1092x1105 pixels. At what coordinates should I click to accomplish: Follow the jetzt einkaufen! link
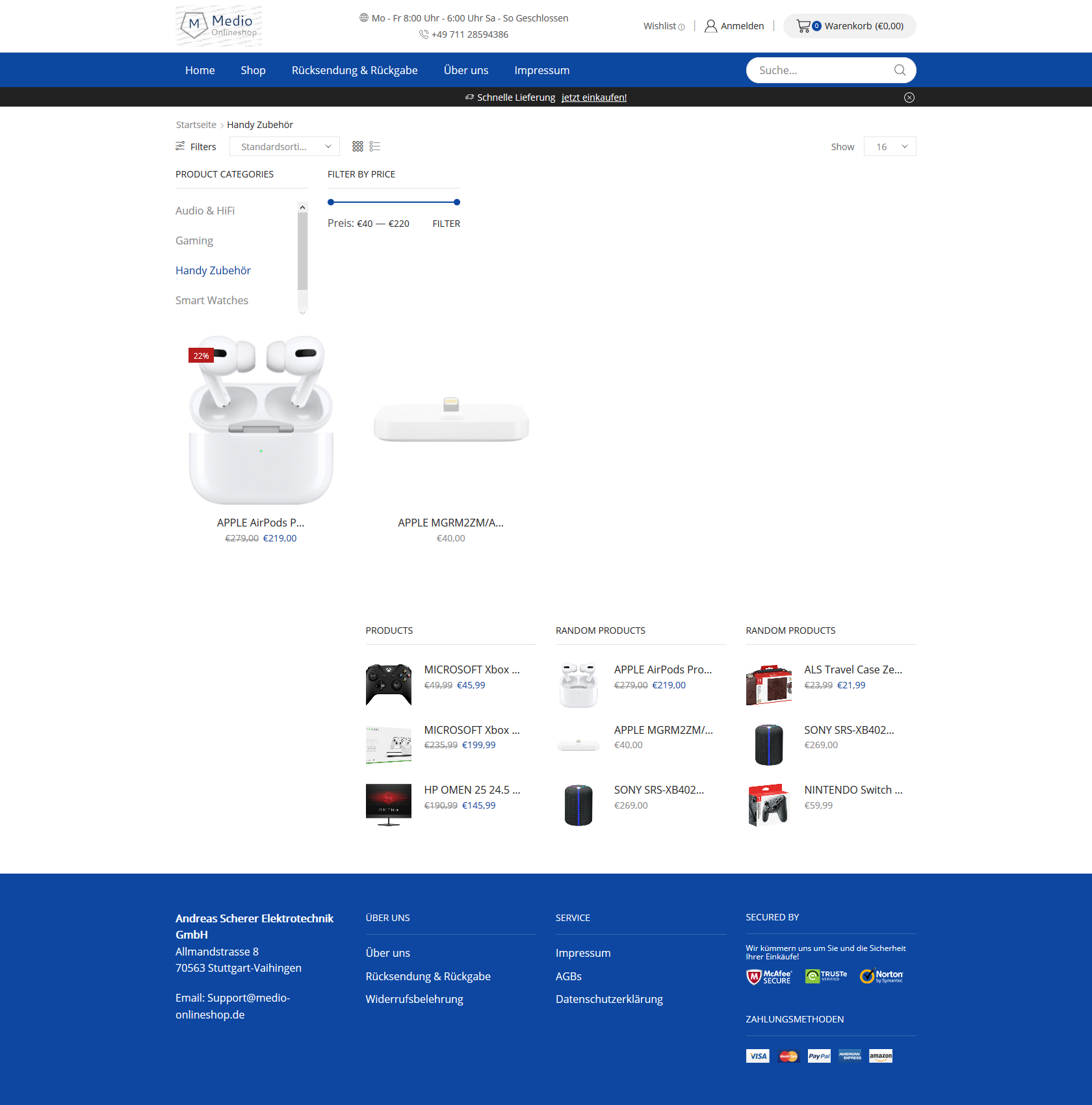tap(594, 97)
